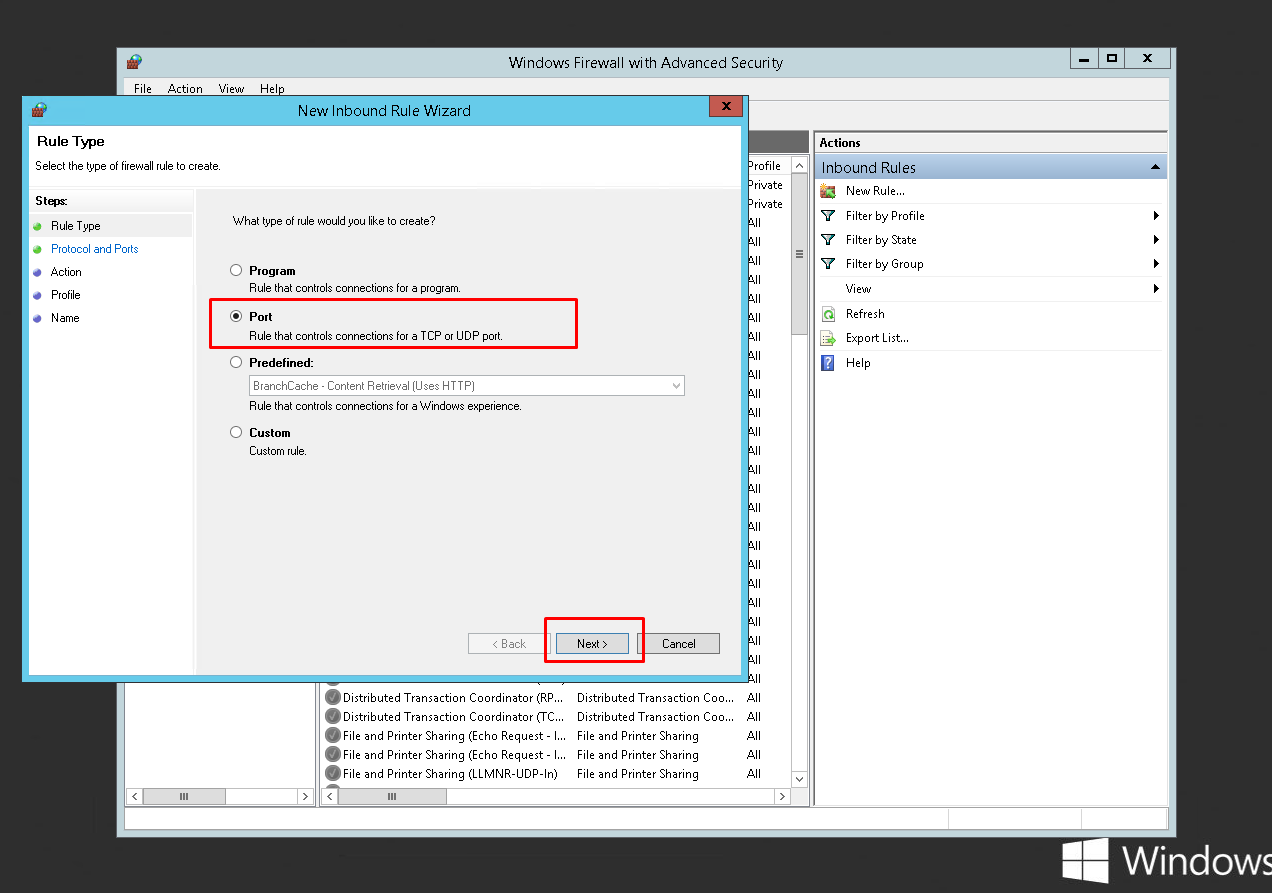
Task: Click the Filter by Profile funnel icon
Action: (x=828, y=216)
